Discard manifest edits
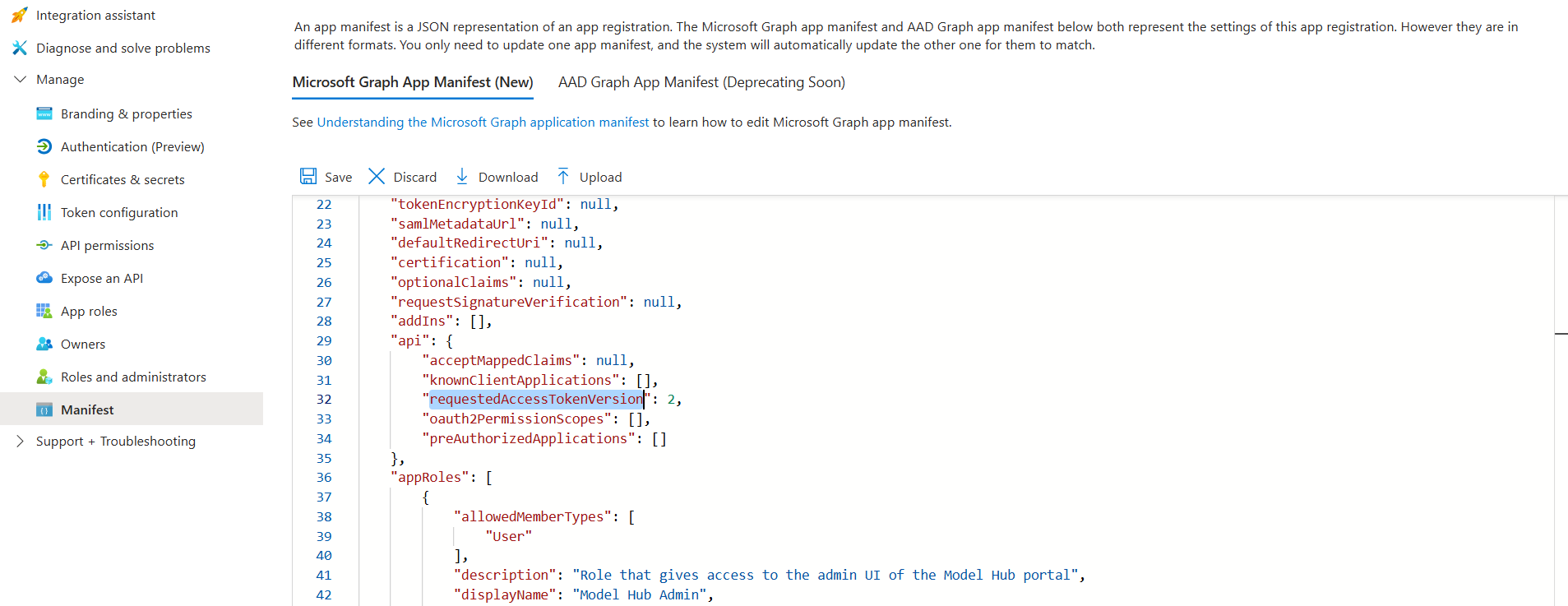This screenshot has height=606, width=1568. (403, 177)
